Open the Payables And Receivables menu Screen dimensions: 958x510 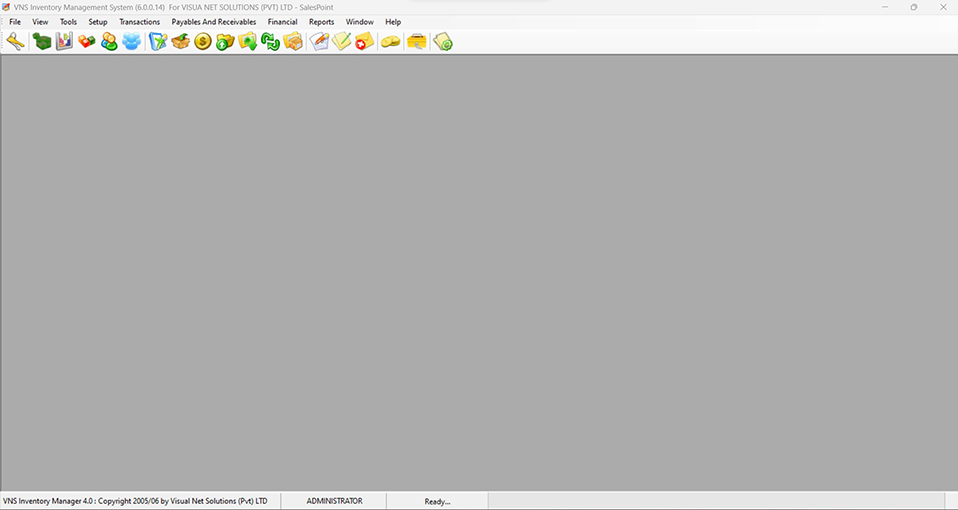click(x=214, y=22)
